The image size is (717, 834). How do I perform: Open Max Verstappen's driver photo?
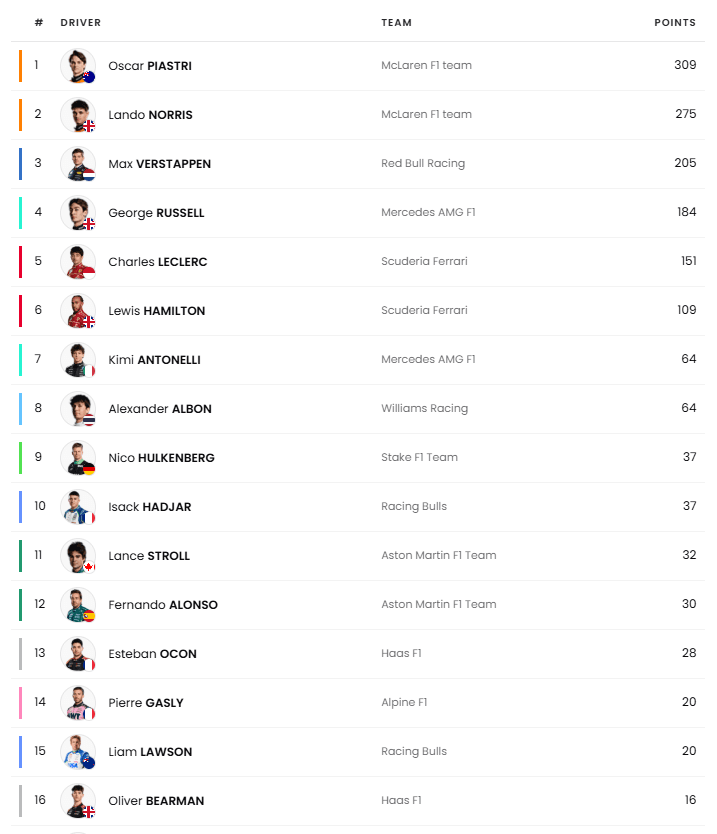(x=78, y=164)
